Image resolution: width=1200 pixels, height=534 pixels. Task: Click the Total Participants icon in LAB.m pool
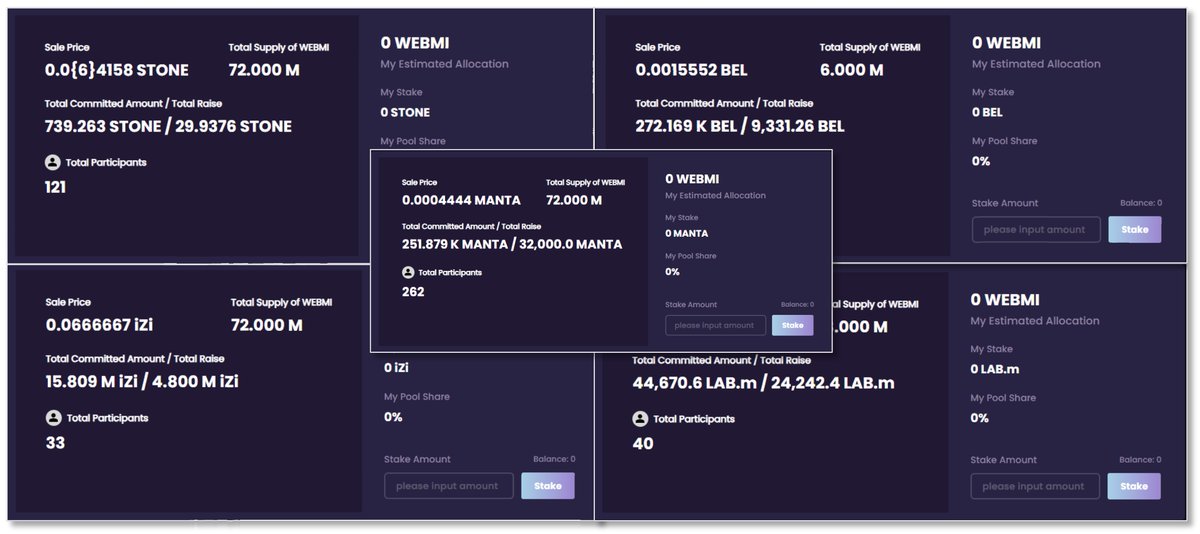640,419
